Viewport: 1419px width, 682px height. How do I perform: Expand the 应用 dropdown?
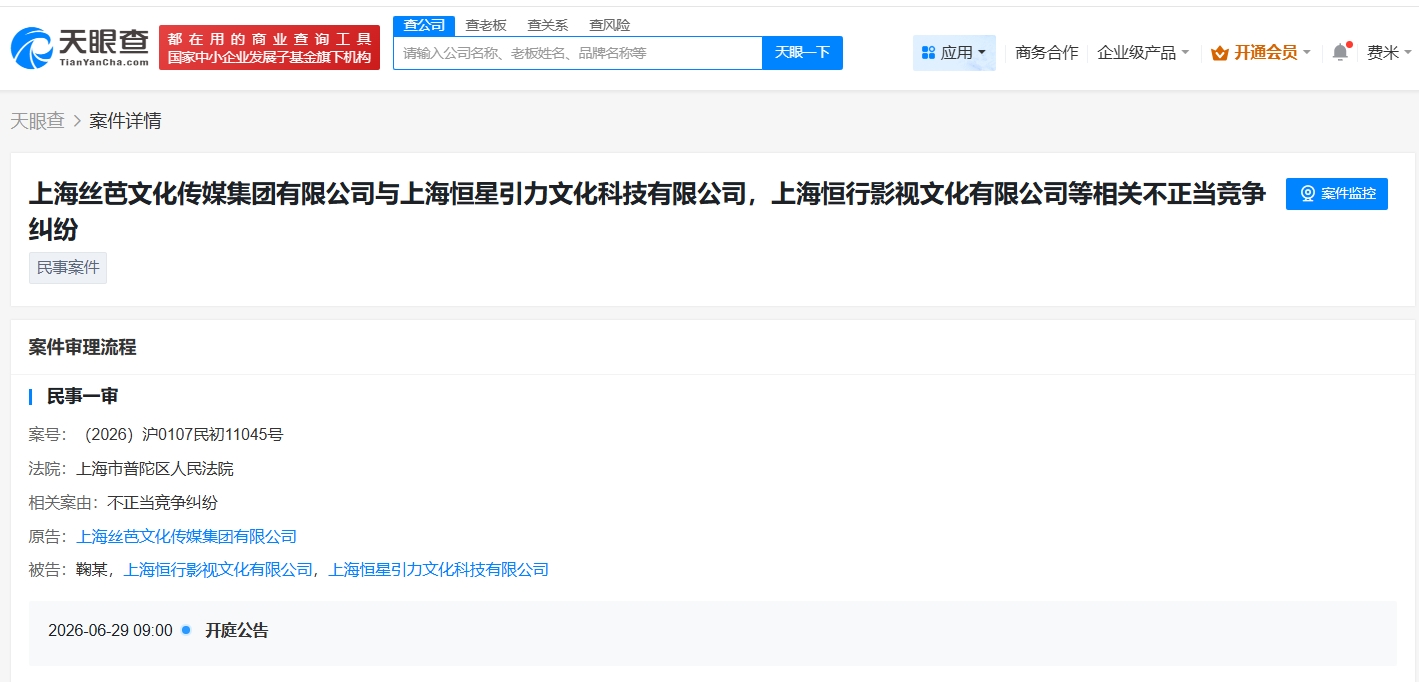pyautogui.click(x=954, y=52)
